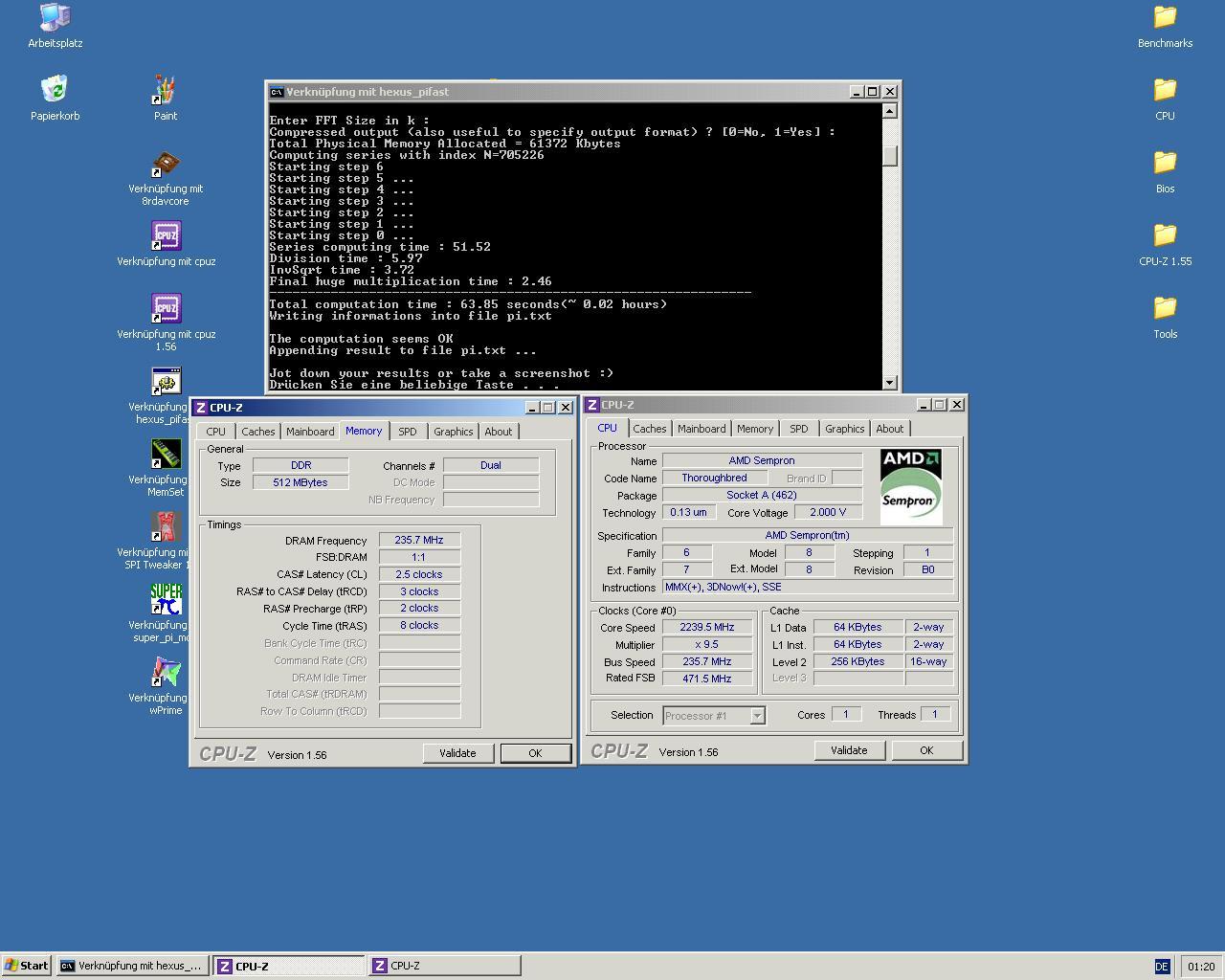The width and height of the screenshot is (1225, 980).
Task: Switch to CPU tab in memory window
Action: pyautogui.click(x=216, y=432)
